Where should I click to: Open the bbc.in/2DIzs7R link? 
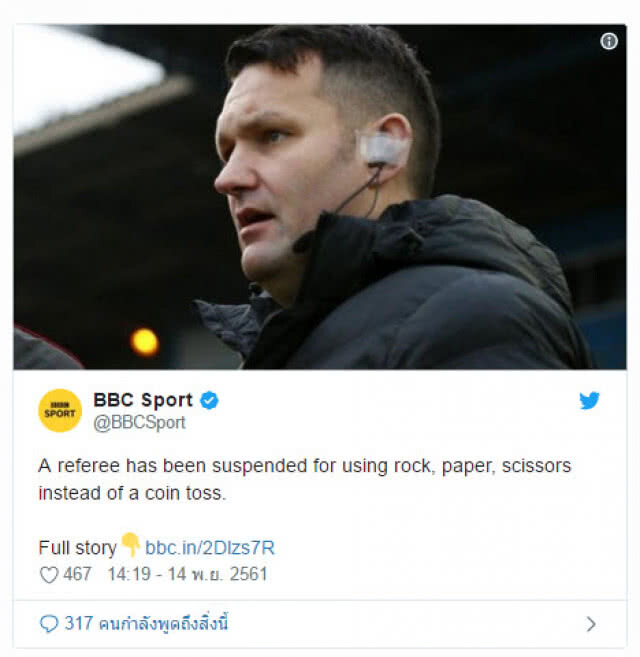(x=210, y=548)
